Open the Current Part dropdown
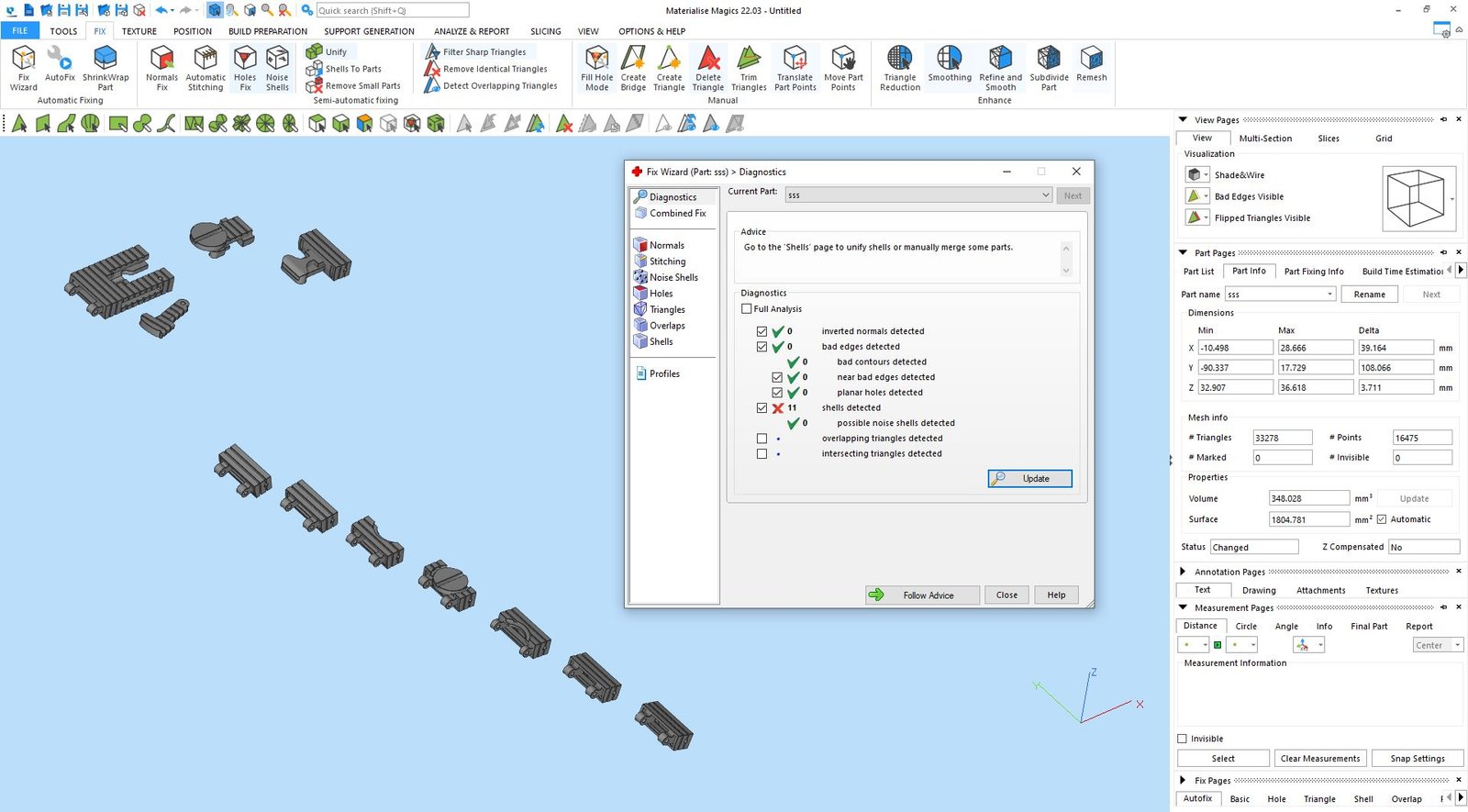 click(x=1045, y=195)
